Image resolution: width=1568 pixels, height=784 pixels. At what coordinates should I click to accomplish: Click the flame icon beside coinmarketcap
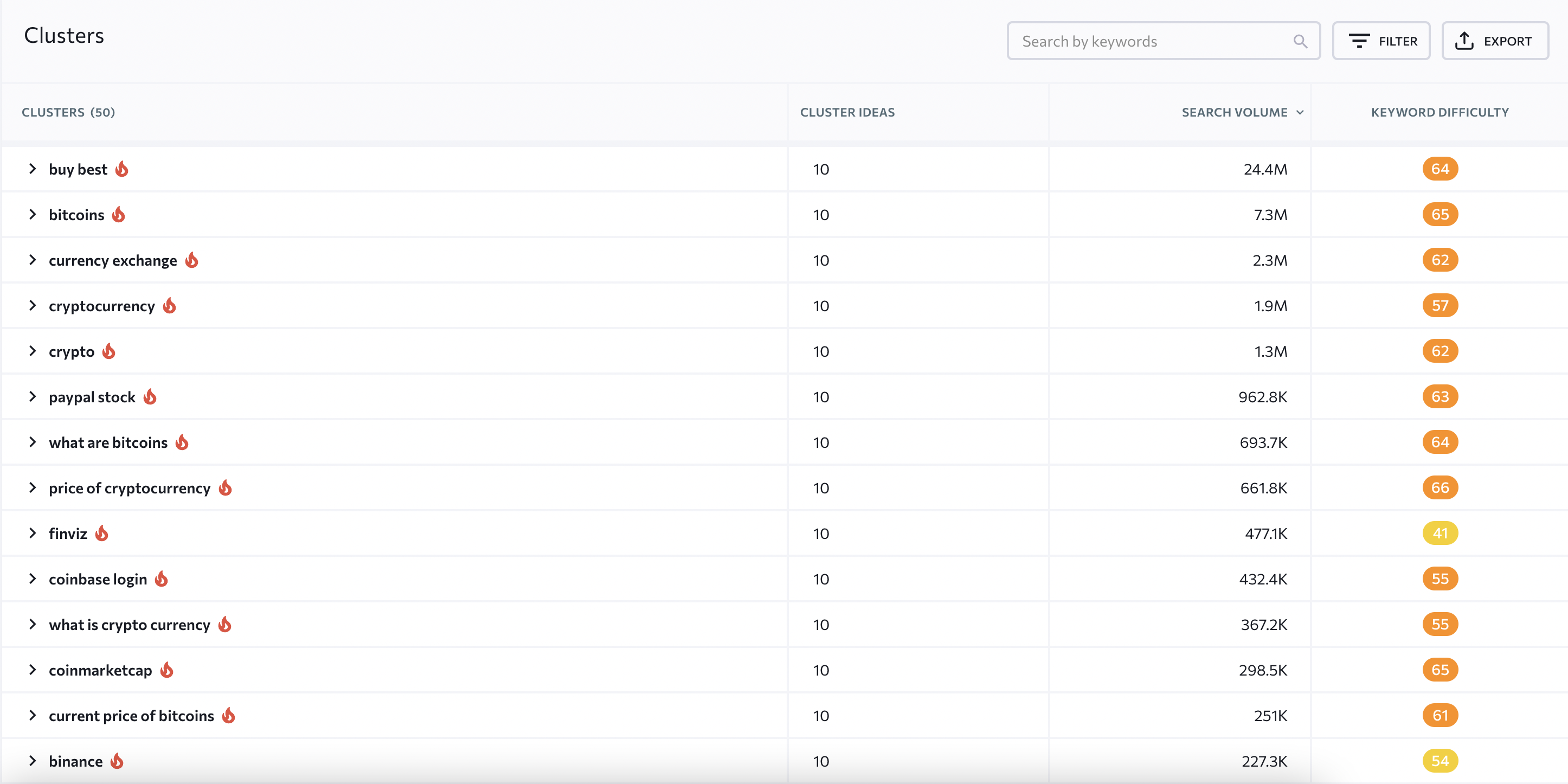click(167, 670)
